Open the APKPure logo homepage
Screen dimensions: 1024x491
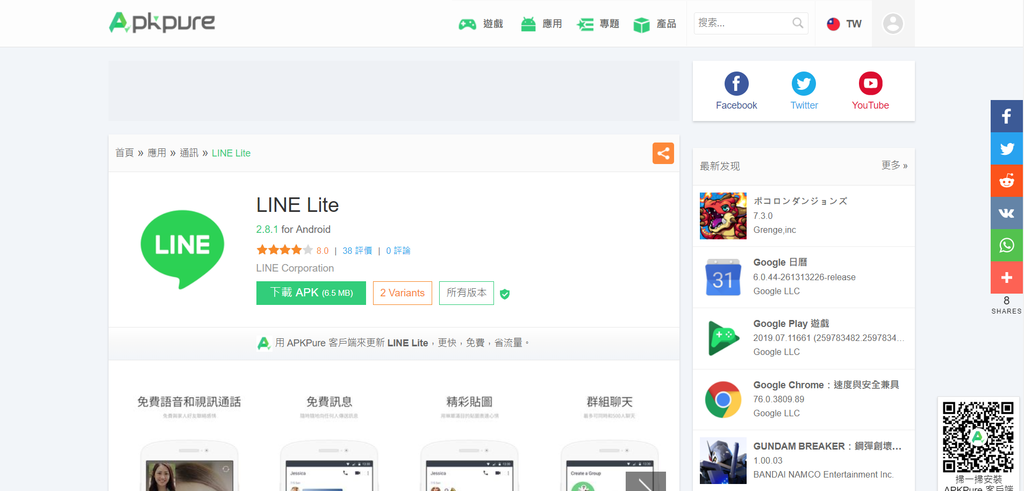coord(162,22)
